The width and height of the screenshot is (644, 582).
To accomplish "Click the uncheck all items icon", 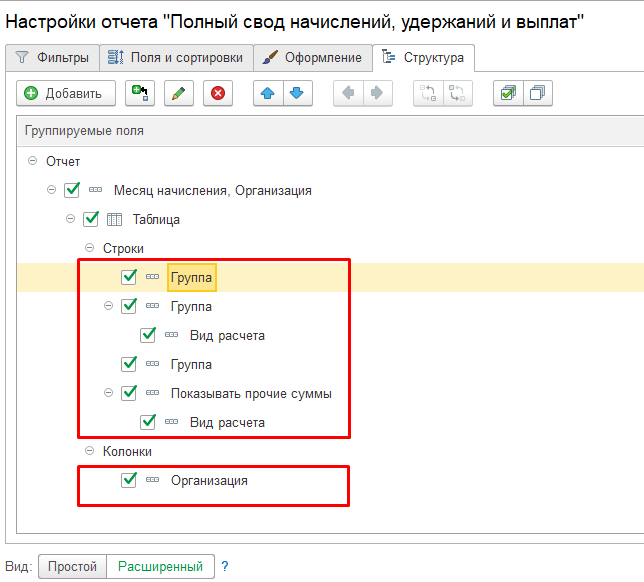I will click(537, 94).
